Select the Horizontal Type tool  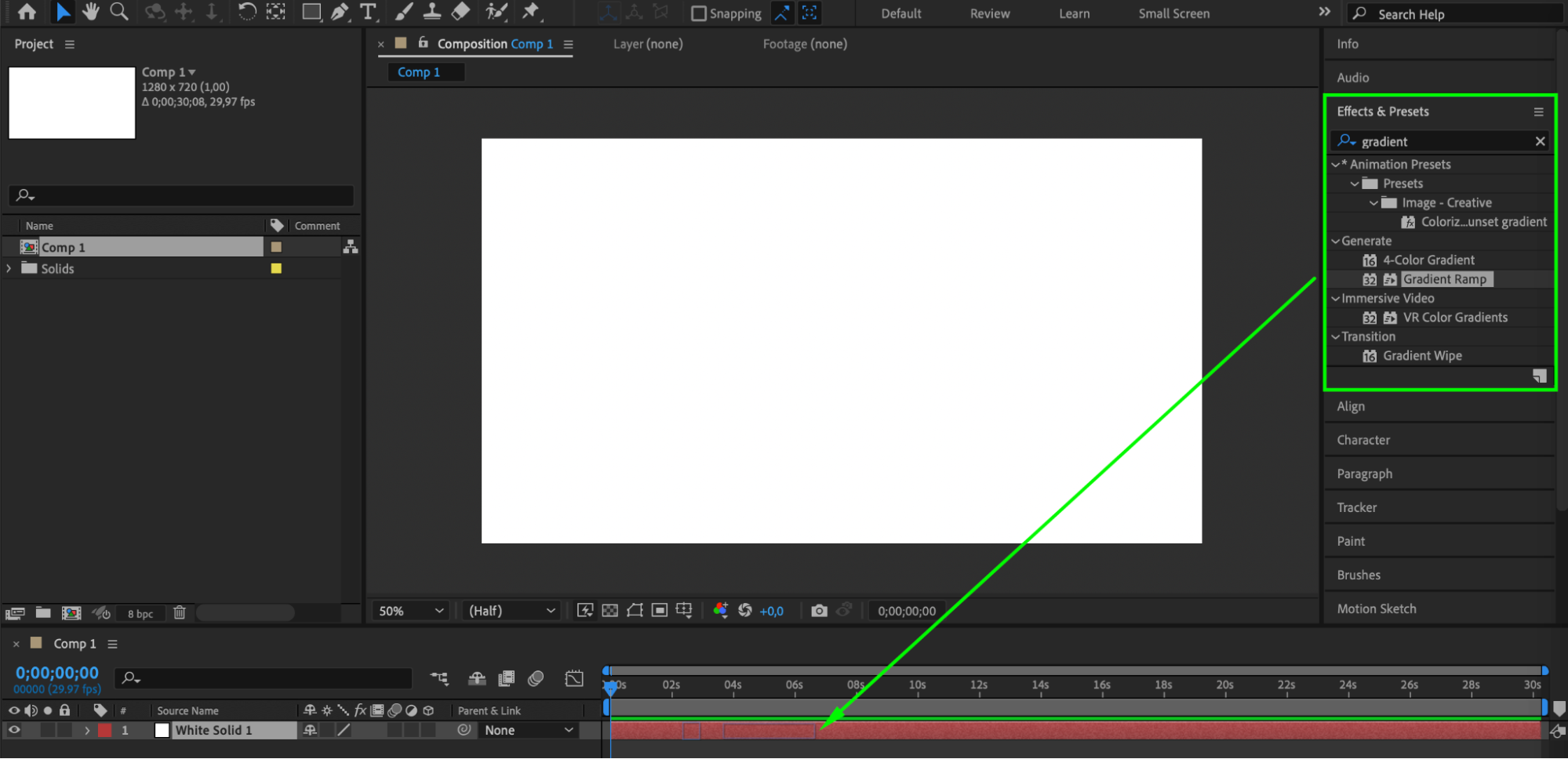367,12
